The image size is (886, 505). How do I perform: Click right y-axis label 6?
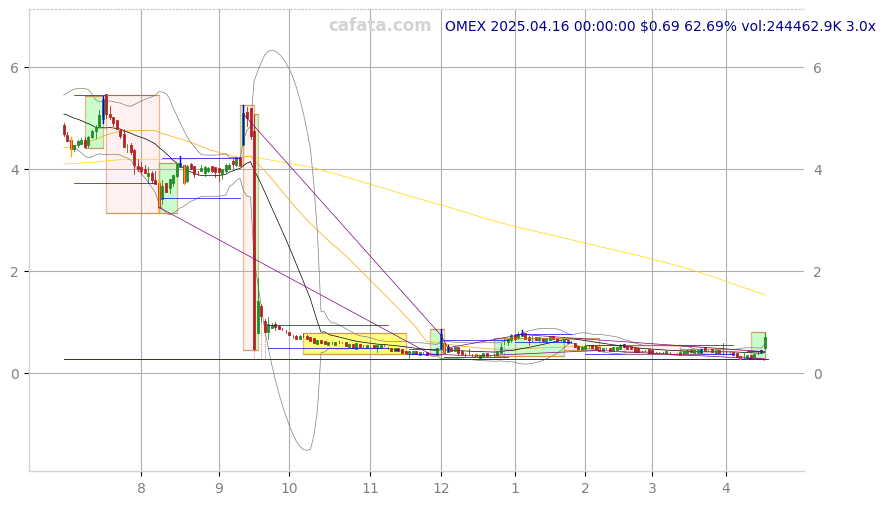pos(817,68)
